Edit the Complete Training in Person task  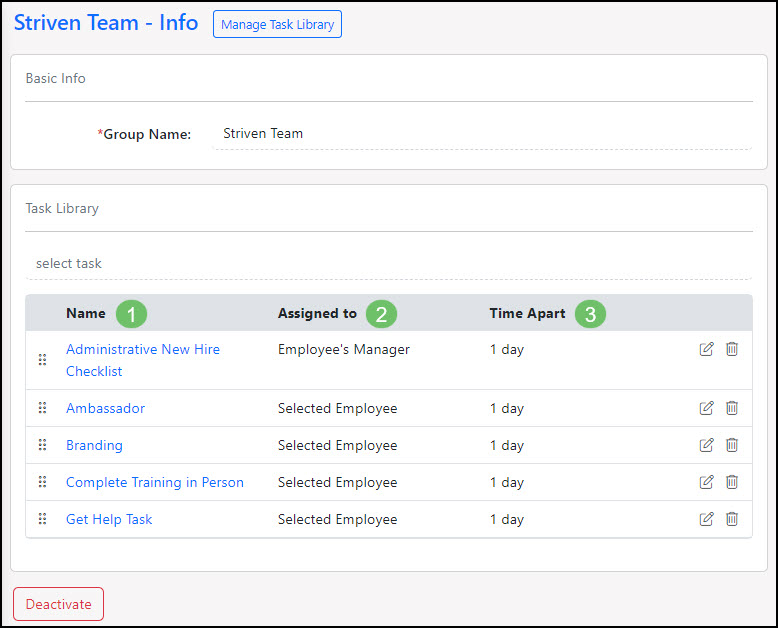tap(707, 482)
